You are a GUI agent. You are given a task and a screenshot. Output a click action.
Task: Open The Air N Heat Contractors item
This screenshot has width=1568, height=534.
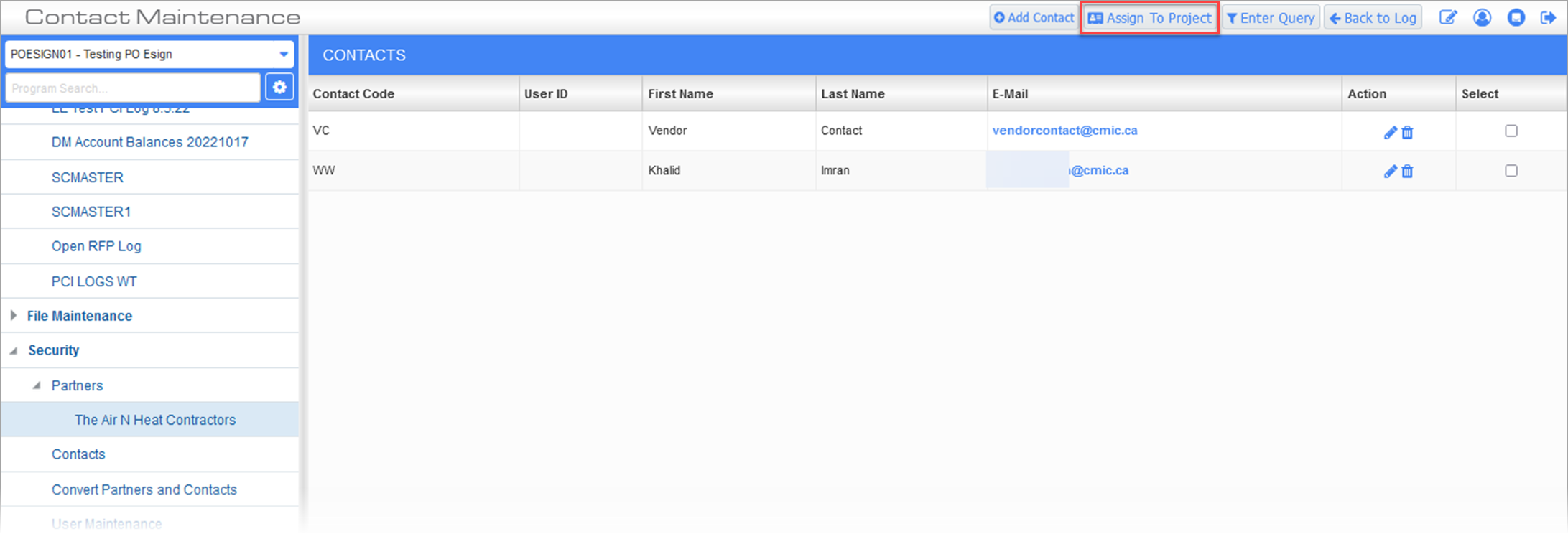(x=155, y=420)
